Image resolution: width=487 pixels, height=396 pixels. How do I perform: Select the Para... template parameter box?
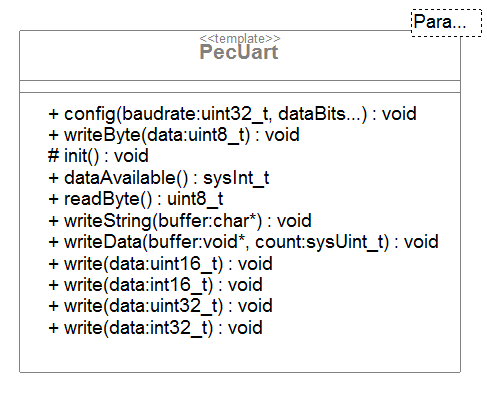point(447,23)
